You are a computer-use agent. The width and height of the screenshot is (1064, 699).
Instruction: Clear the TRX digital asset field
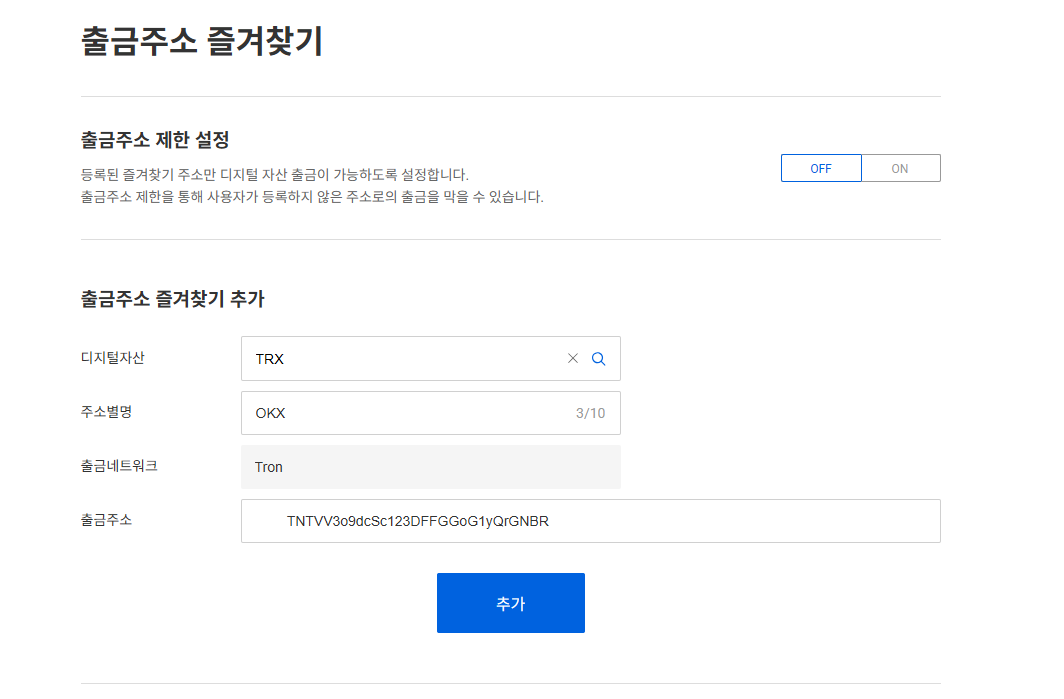click(573, 358)
